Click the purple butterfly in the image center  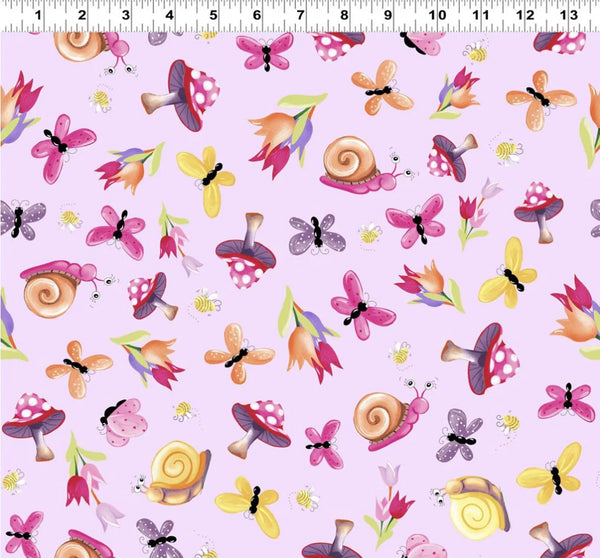(x=317, y=233)
